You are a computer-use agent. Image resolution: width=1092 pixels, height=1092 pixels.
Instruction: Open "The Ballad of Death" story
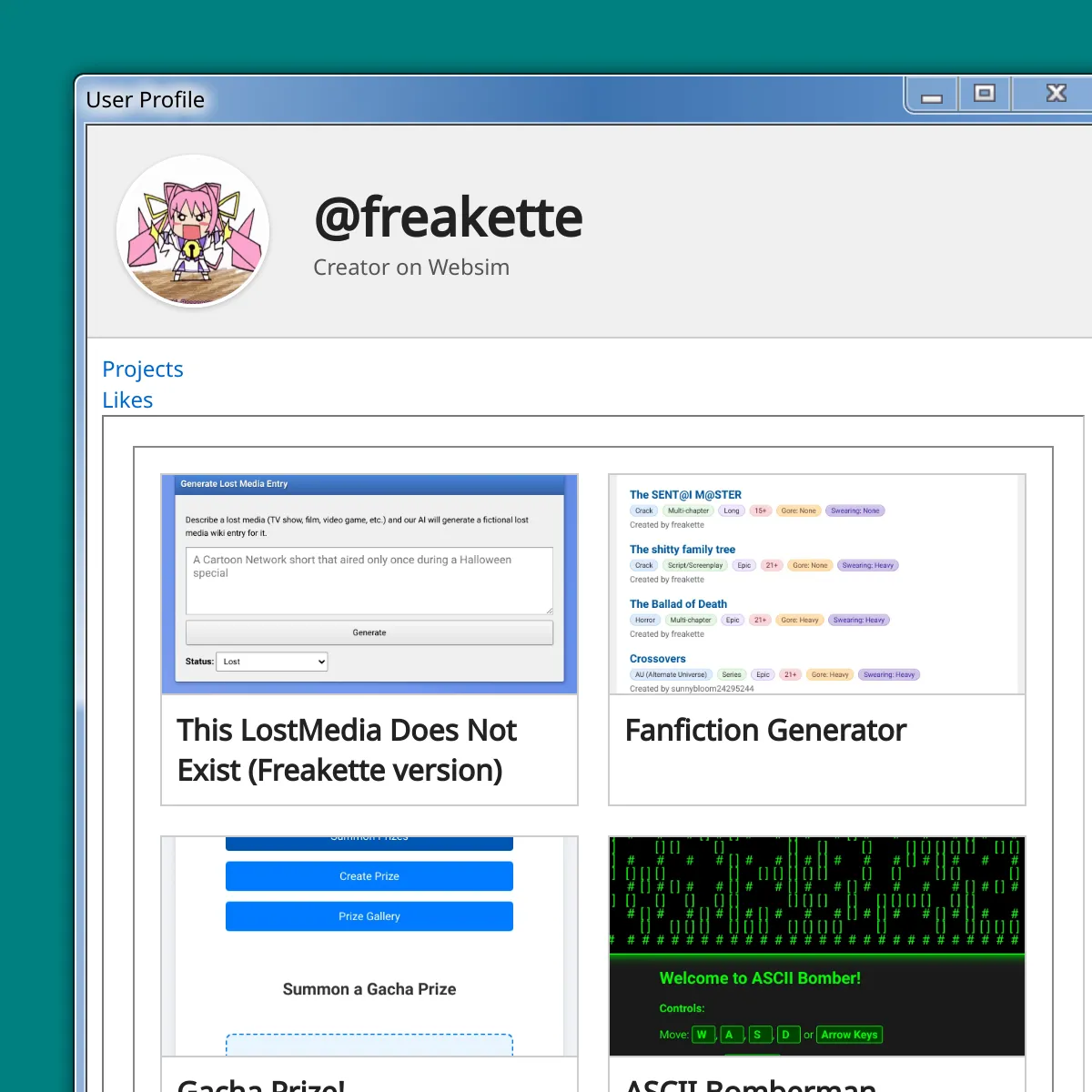tap(678, 604)
